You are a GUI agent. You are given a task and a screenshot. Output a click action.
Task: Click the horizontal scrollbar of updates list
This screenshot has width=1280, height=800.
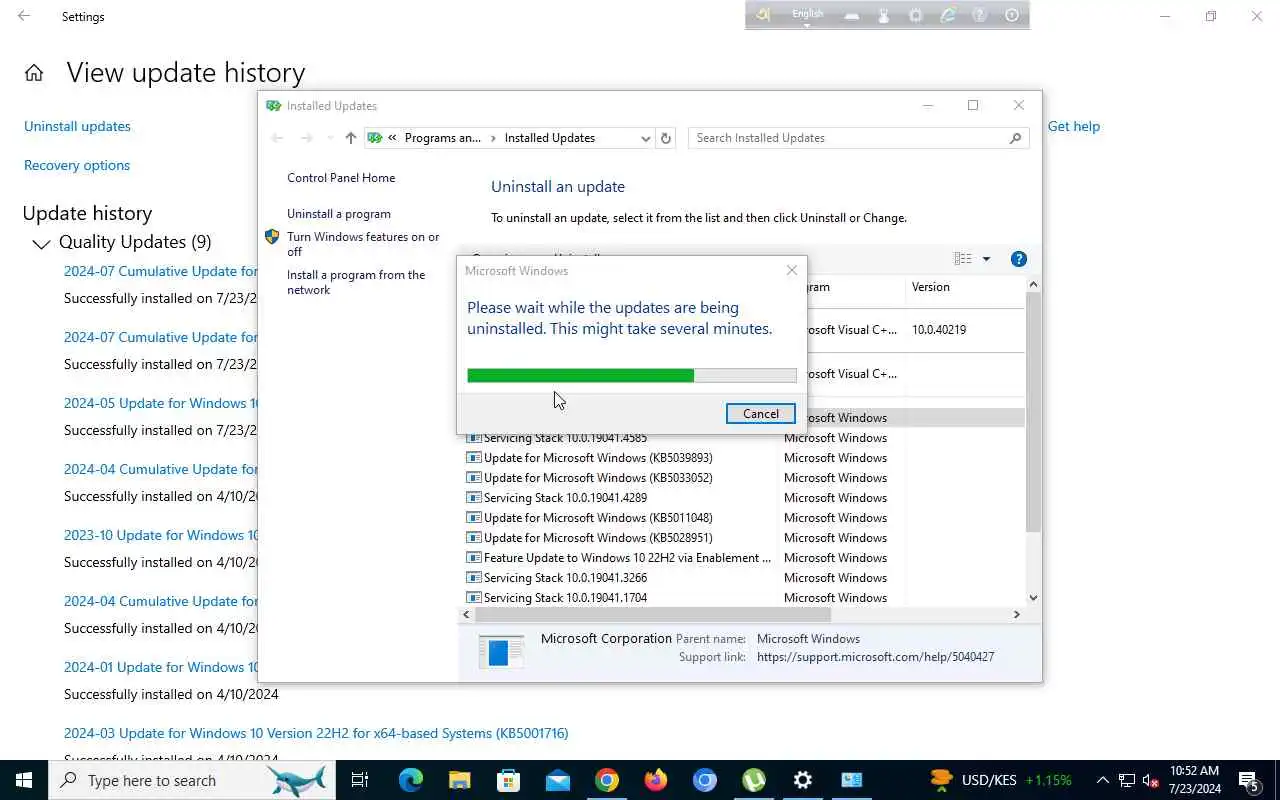point(653,614)
